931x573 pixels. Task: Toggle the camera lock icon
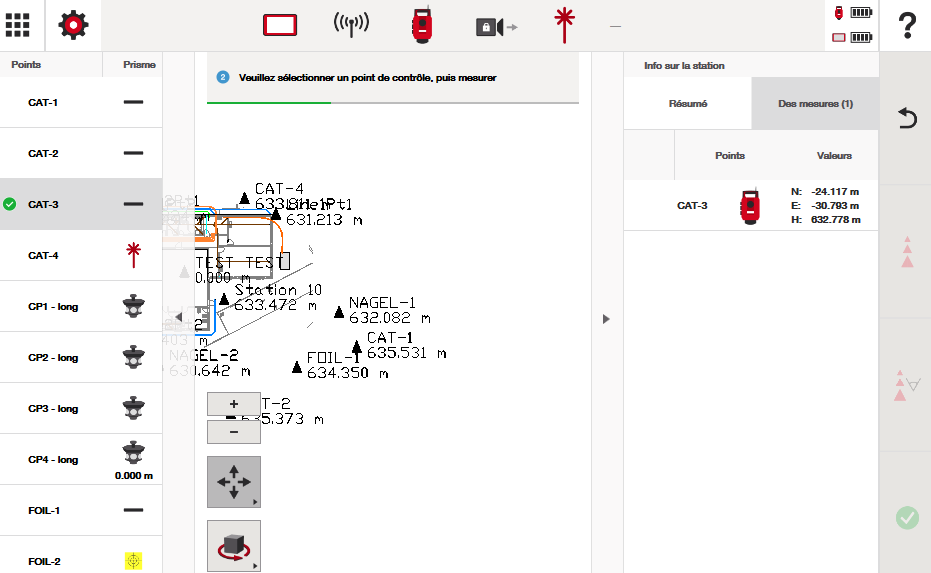tap(494, 26)
